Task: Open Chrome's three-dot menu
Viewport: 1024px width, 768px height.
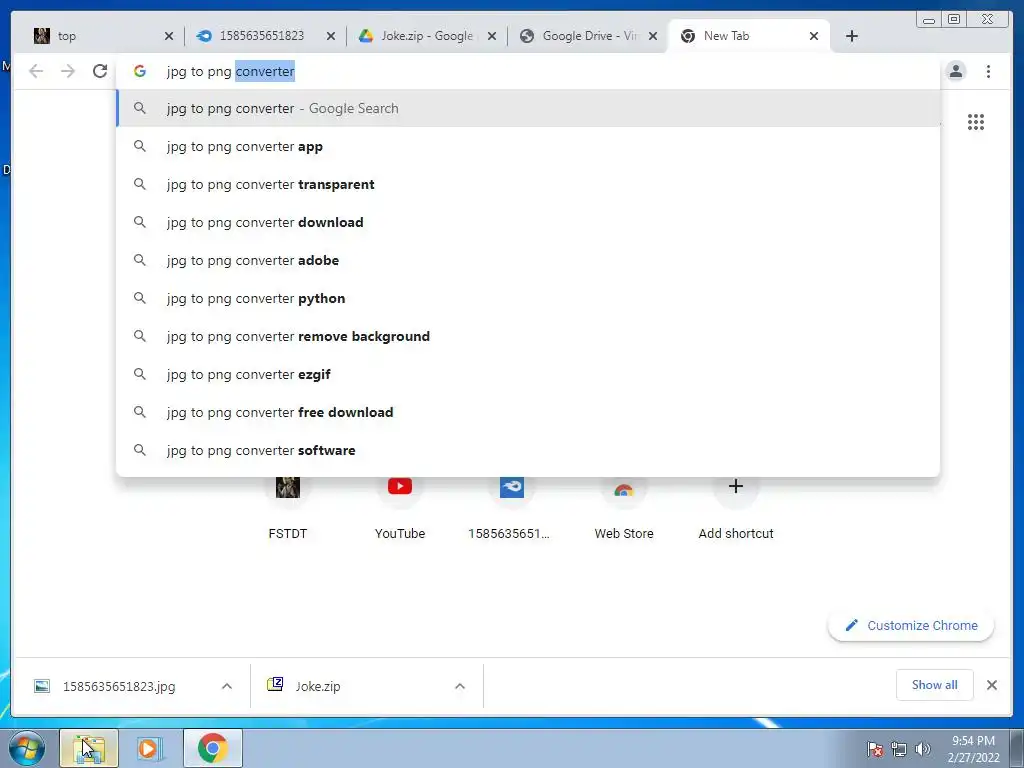Action: tap(988, 71)
